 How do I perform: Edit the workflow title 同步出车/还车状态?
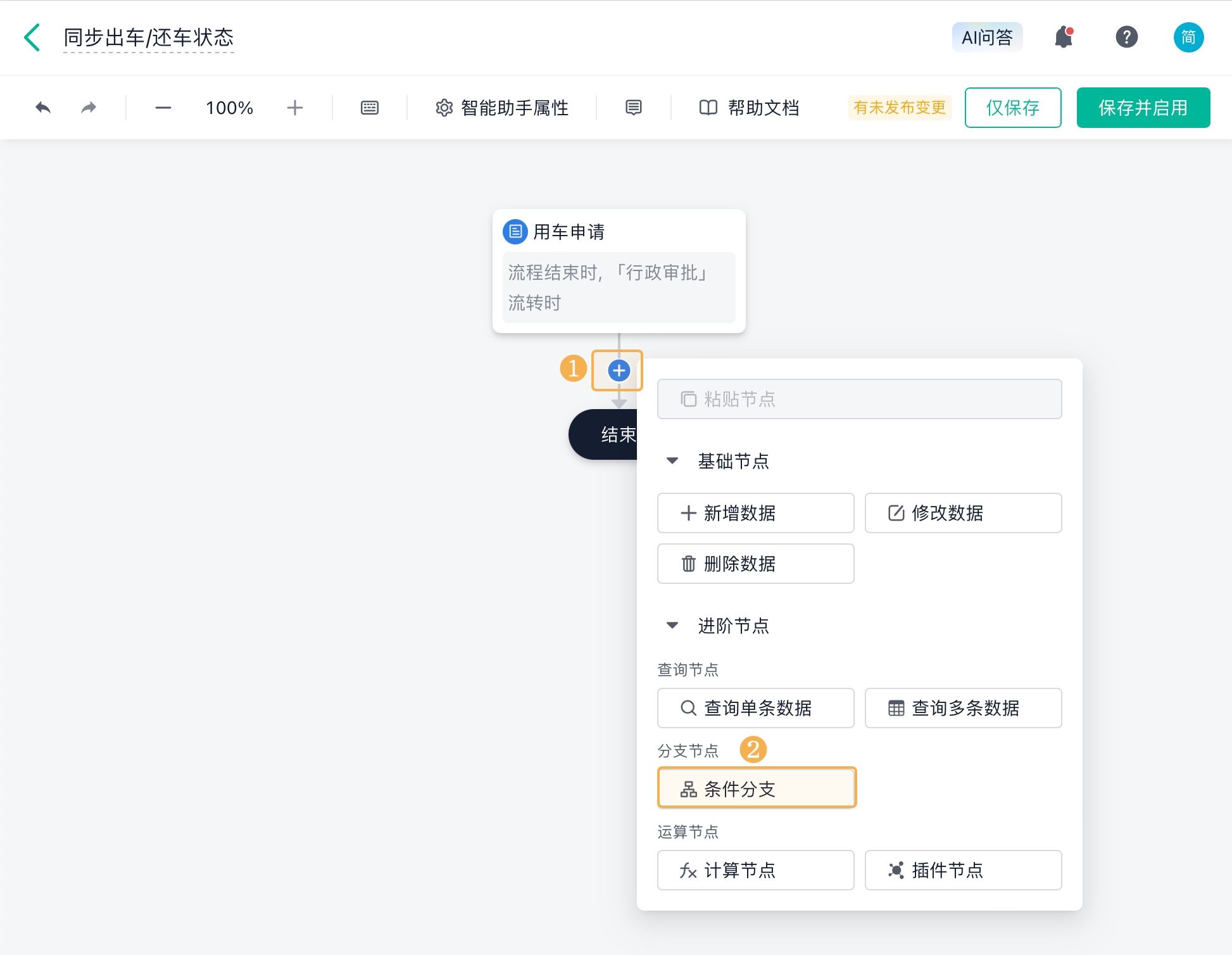pyautogui.click(x=149, y=37)
